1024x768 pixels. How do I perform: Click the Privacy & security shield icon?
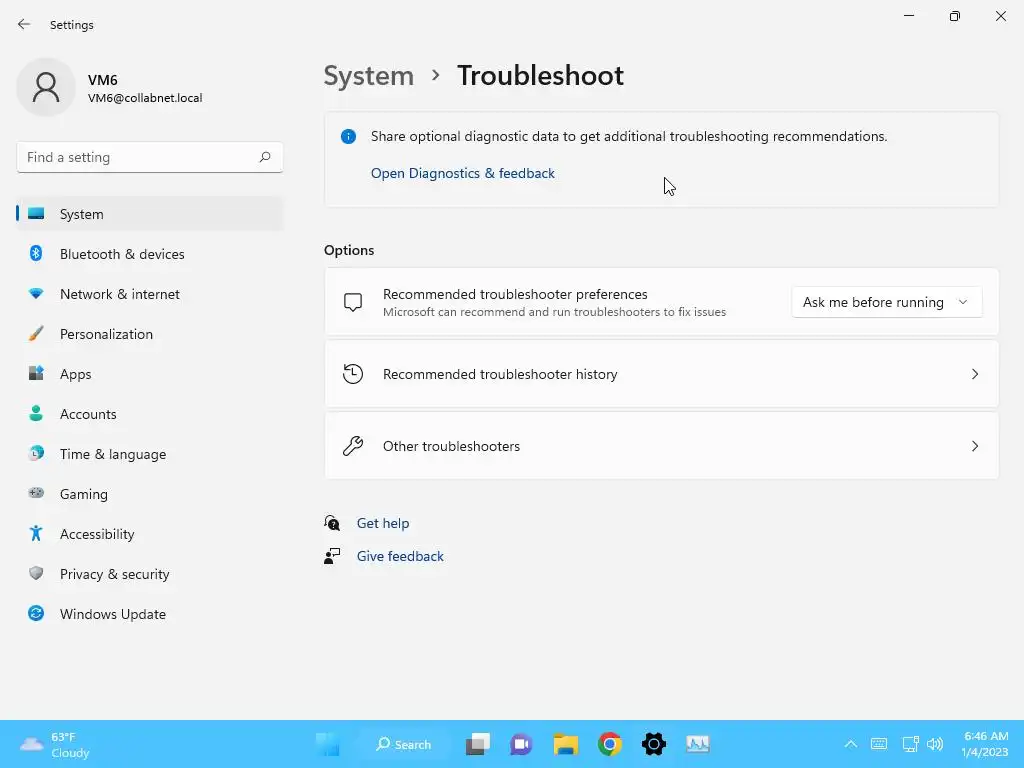[x=36, y=573]
